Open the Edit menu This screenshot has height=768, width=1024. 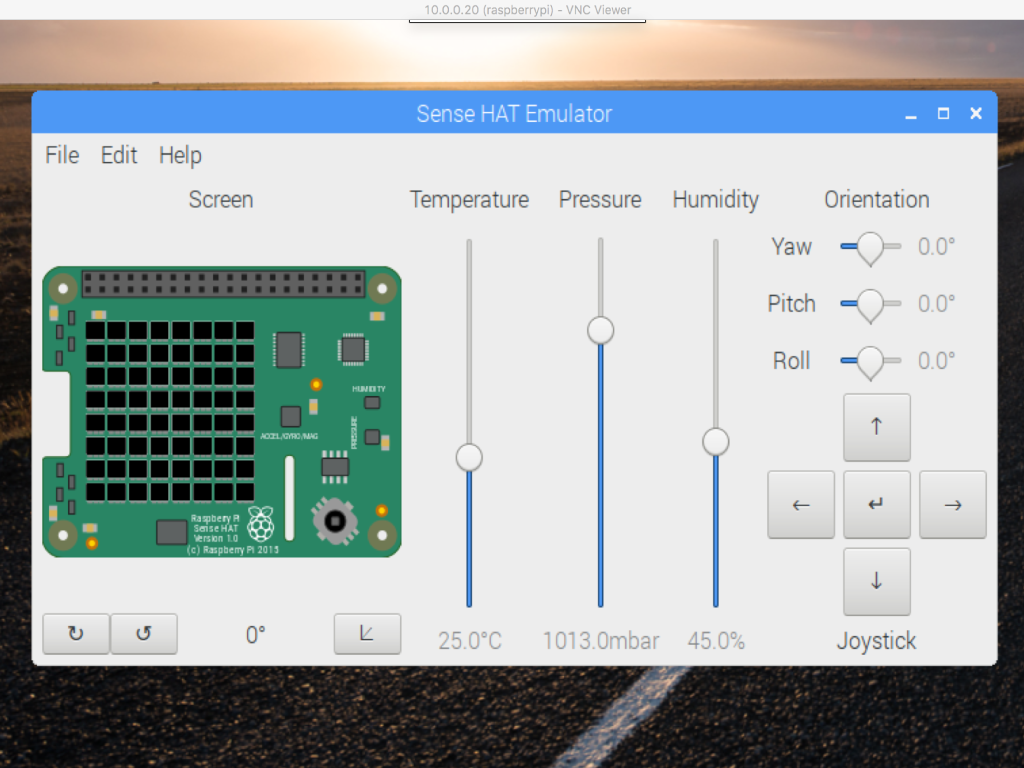(119, 155)
